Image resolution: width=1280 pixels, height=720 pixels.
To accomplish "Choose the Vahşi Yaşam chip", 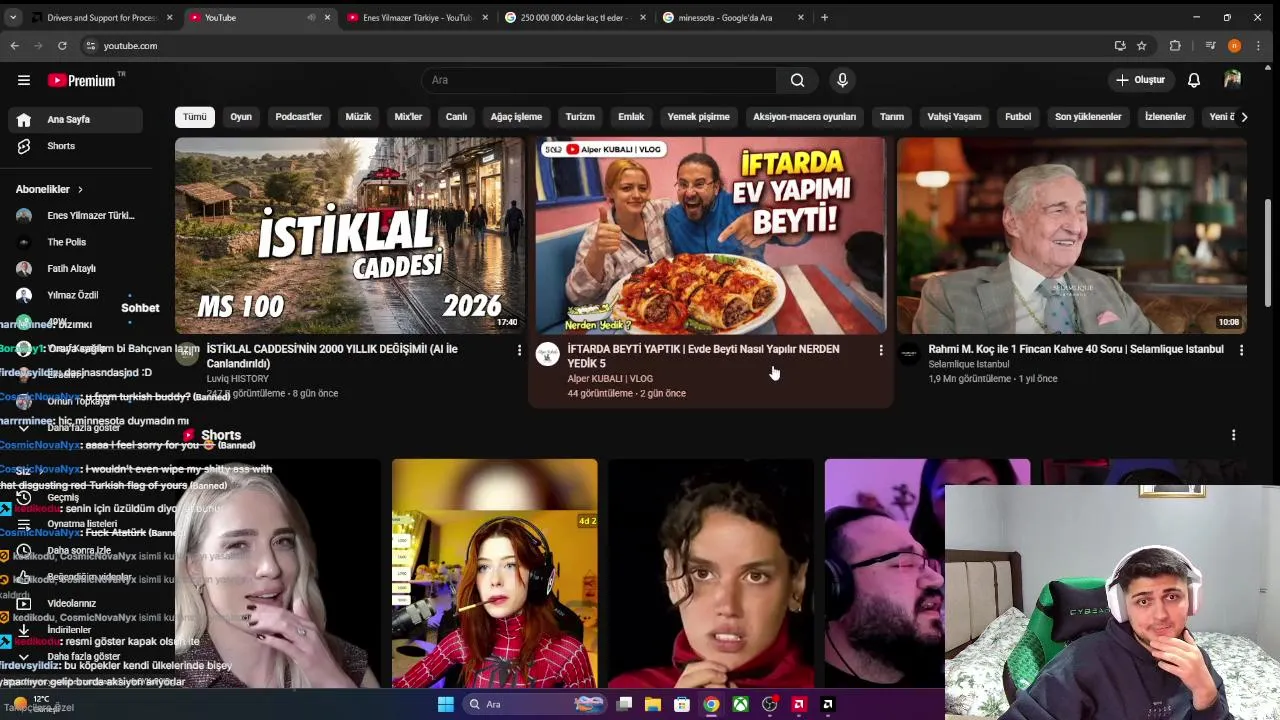I will coord(954,117).
